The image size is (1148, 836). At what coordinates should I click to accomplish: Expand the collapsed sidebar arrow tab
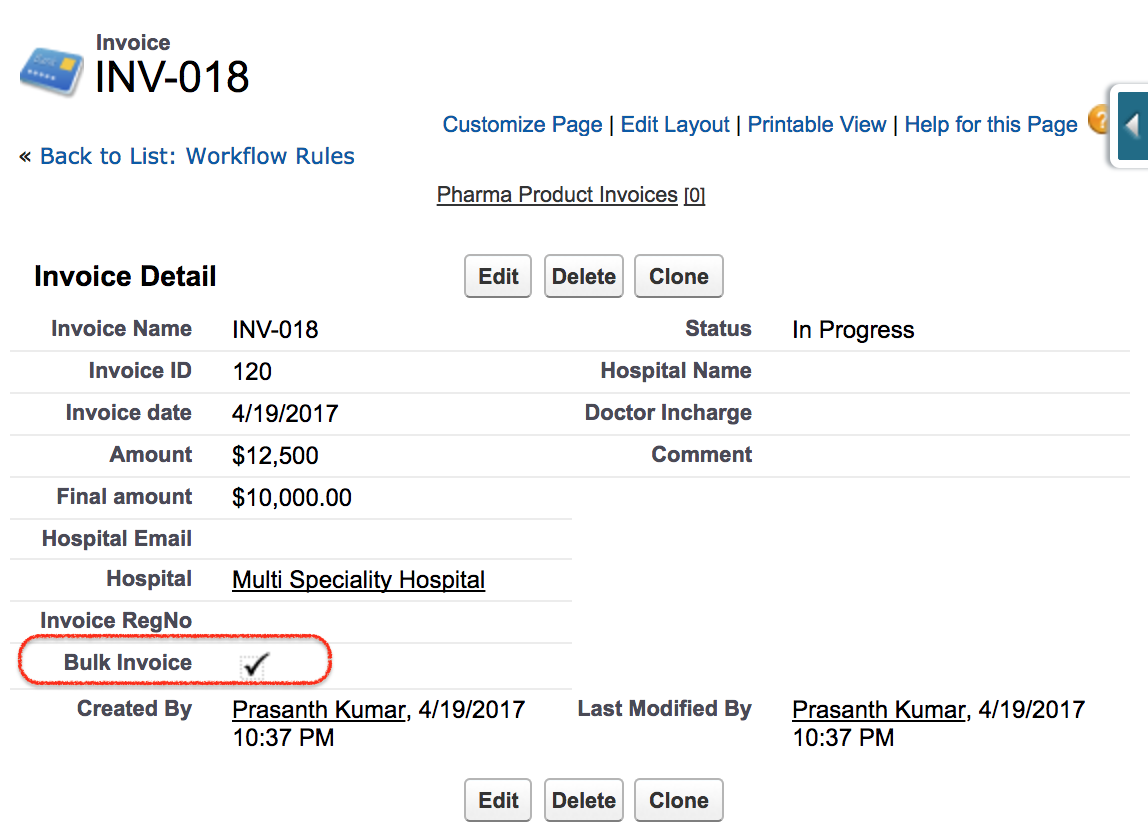point(1132,126)
